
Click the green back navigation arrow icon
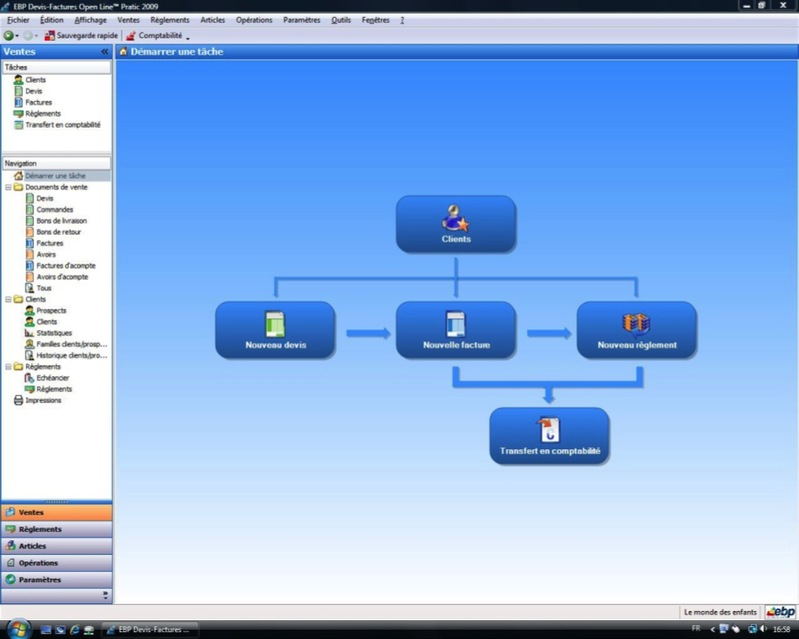pyautogui.click(x=8, y=35)
